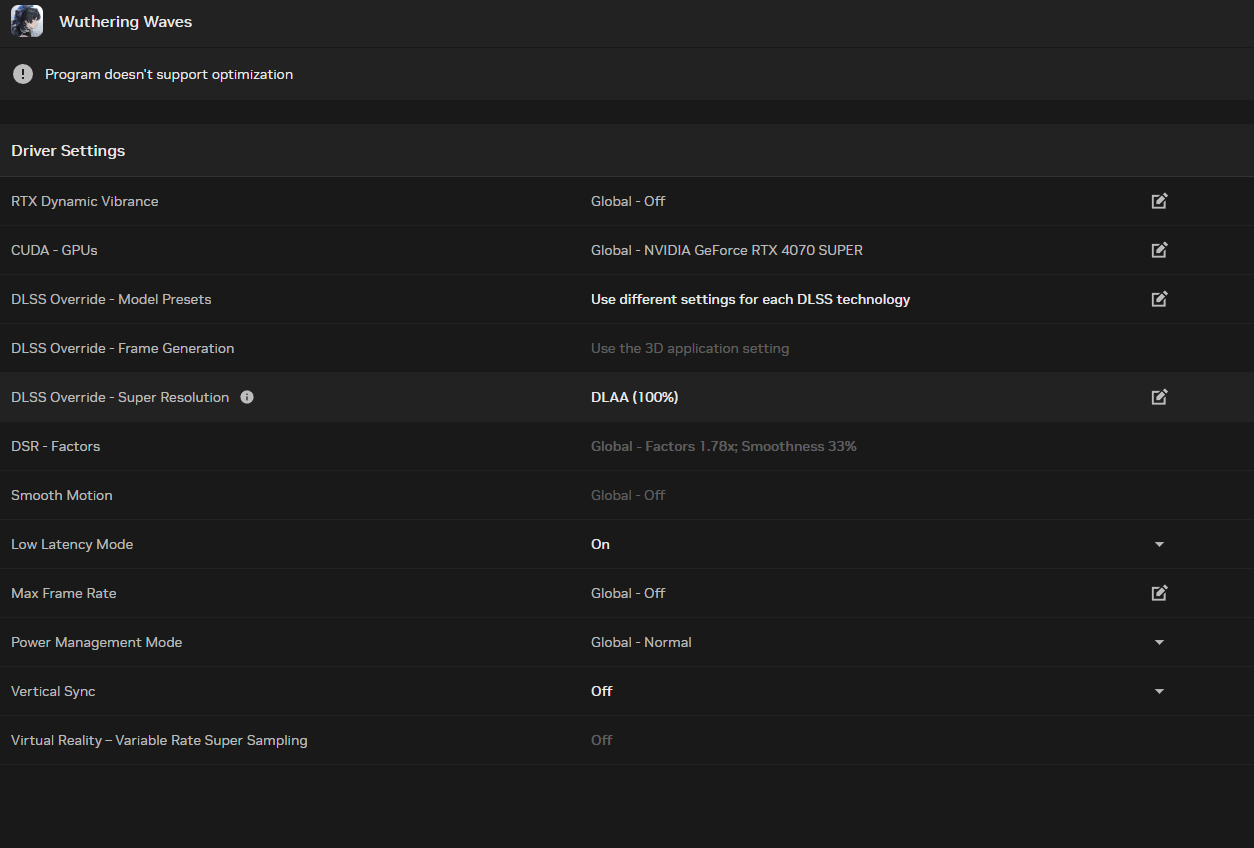The height and width of the screenshot is (848, 1254).
Task: Edit the Max Frame Rate setting
Action: pos(1159,593)
